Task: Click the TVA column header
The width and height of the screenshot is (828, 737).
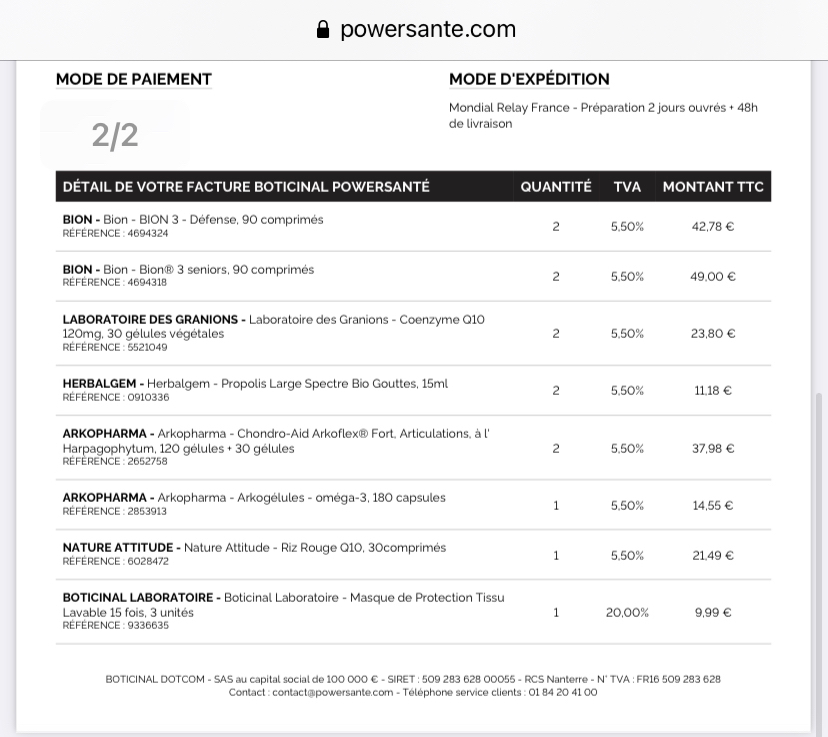Action: tap(627, 186)
